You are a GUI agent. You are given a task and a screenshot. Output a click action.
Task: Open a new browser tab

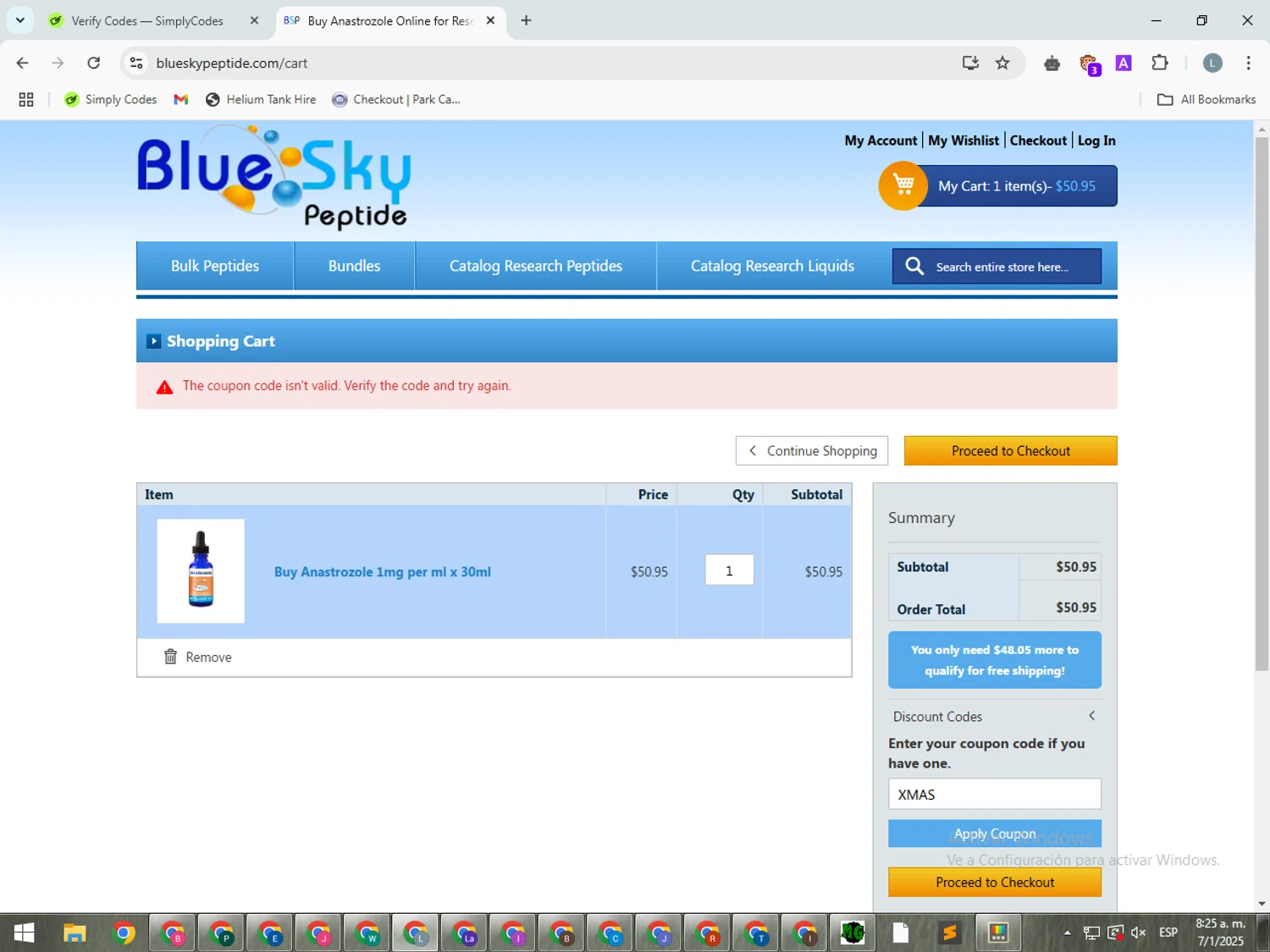(x=526, y=20)
